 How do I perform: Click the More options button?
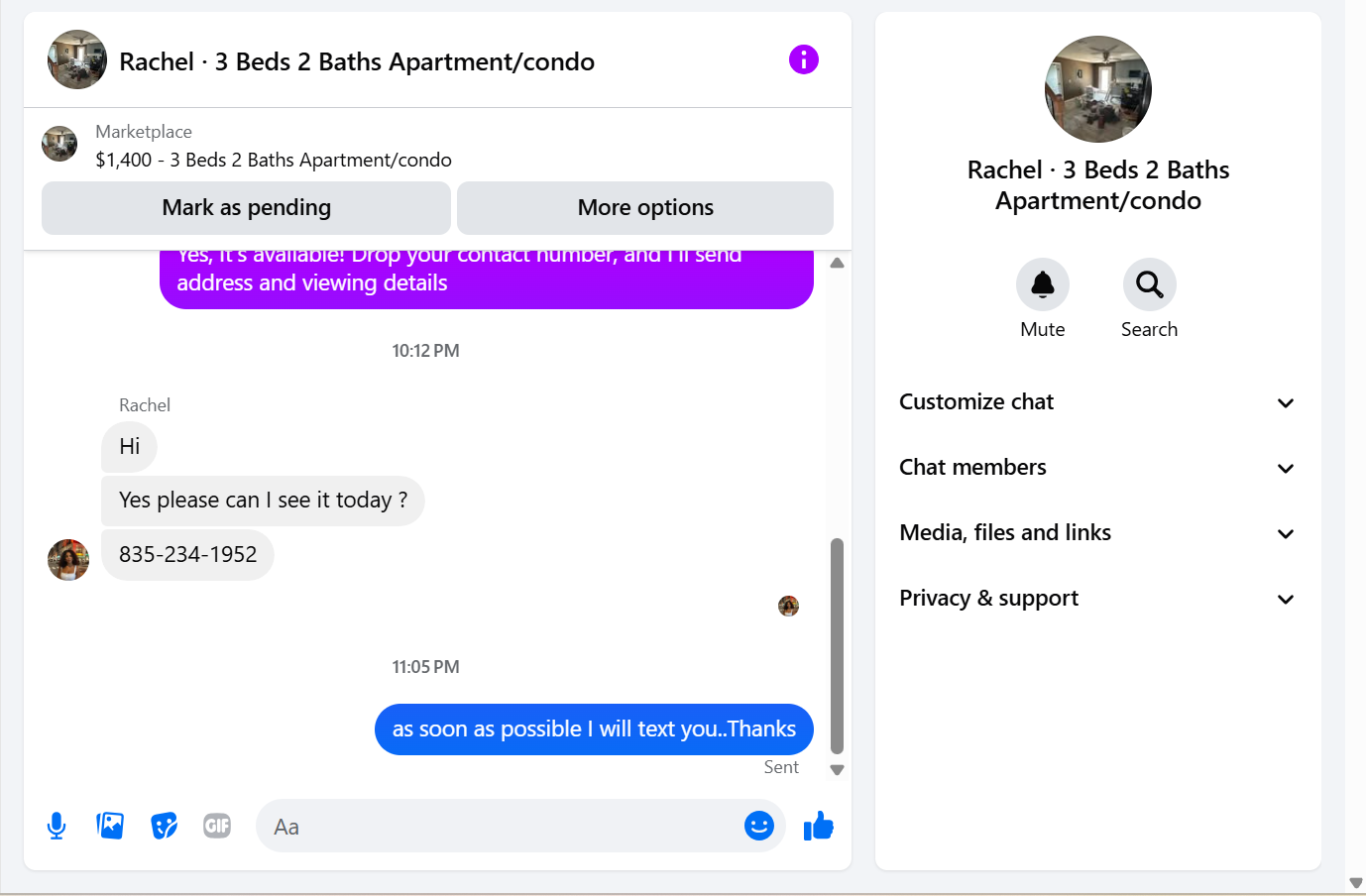pyautogui.click(x=645, y=208)
